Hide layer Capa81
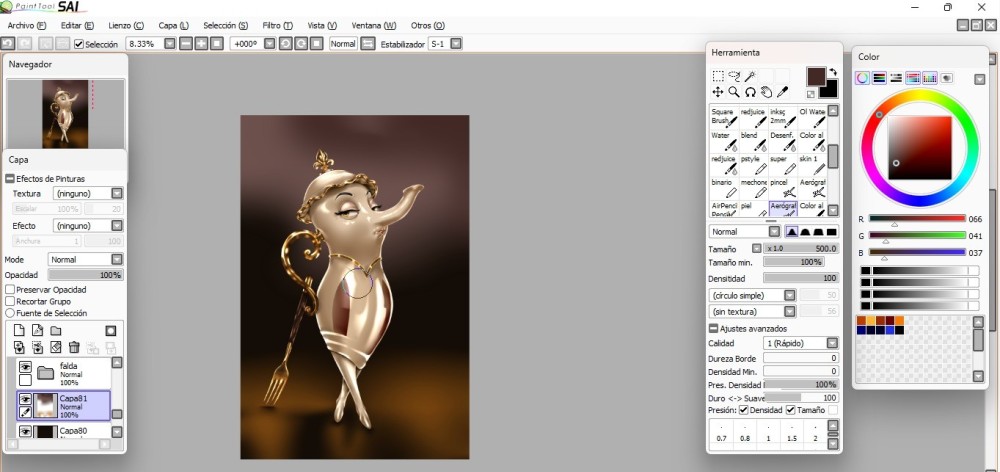 click(x=25, y=399)
